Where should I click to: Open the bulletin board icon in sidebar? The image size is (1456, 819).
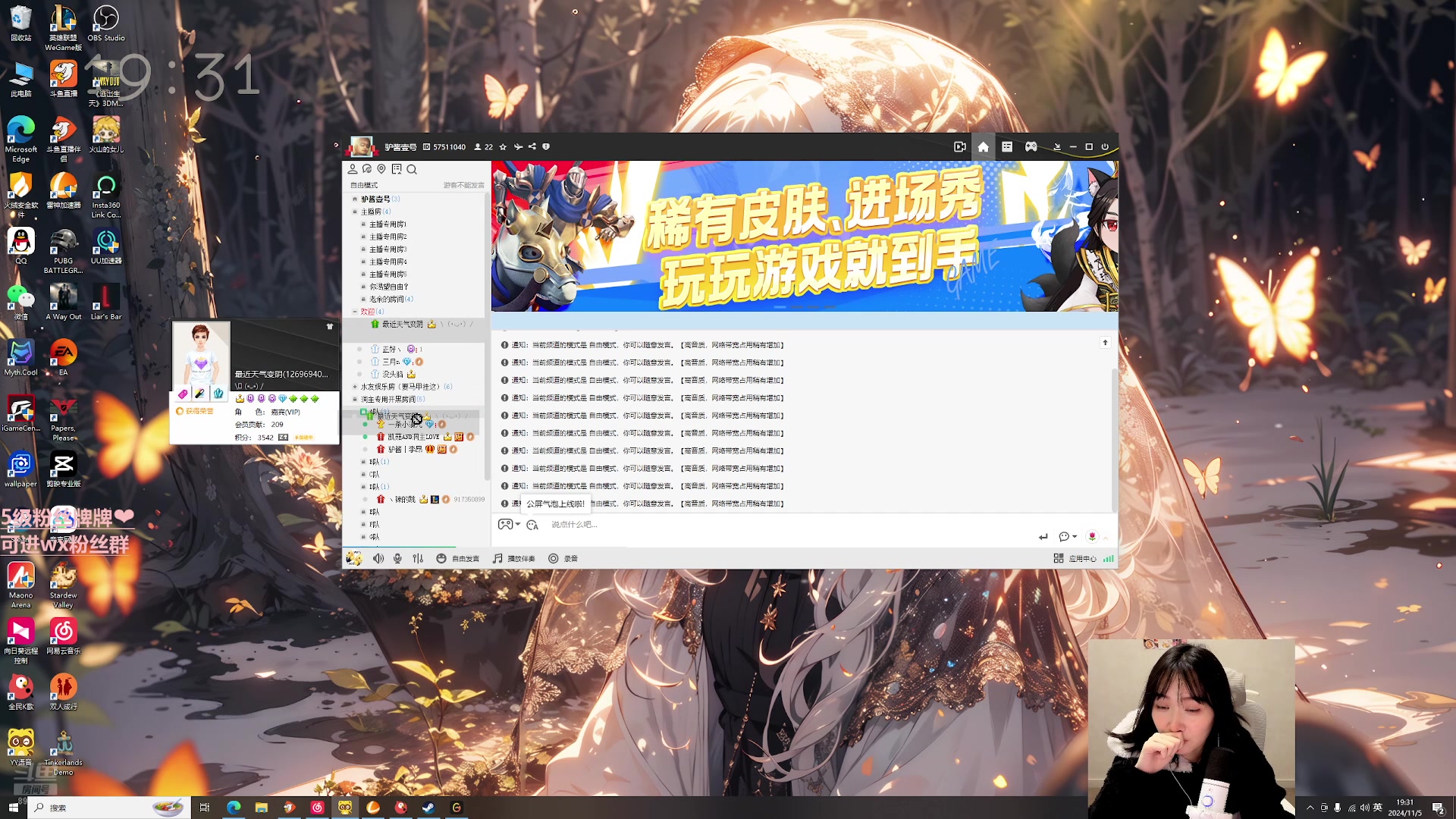click(397, 169)
